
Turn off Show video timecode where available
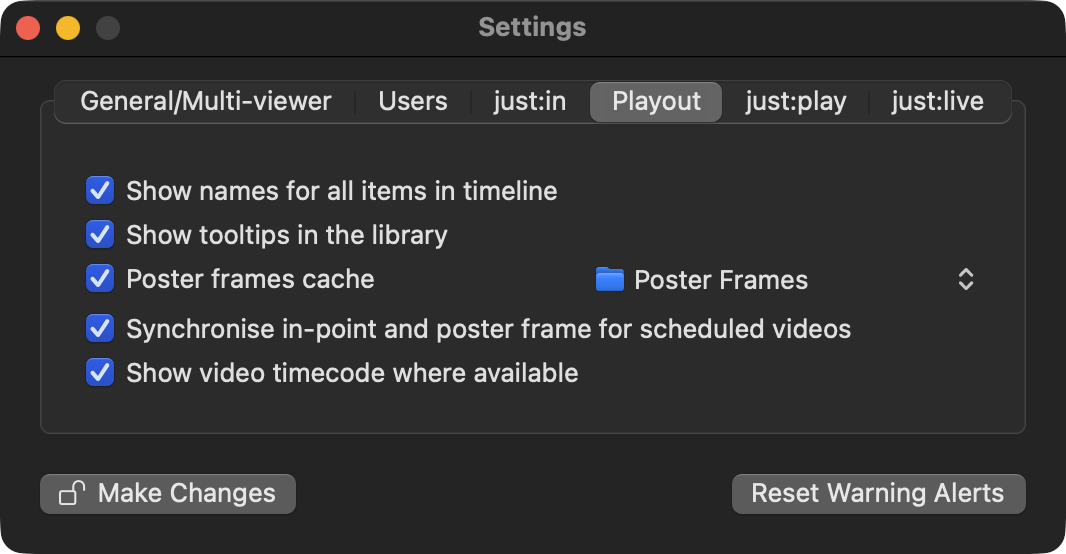coord(100,372)
